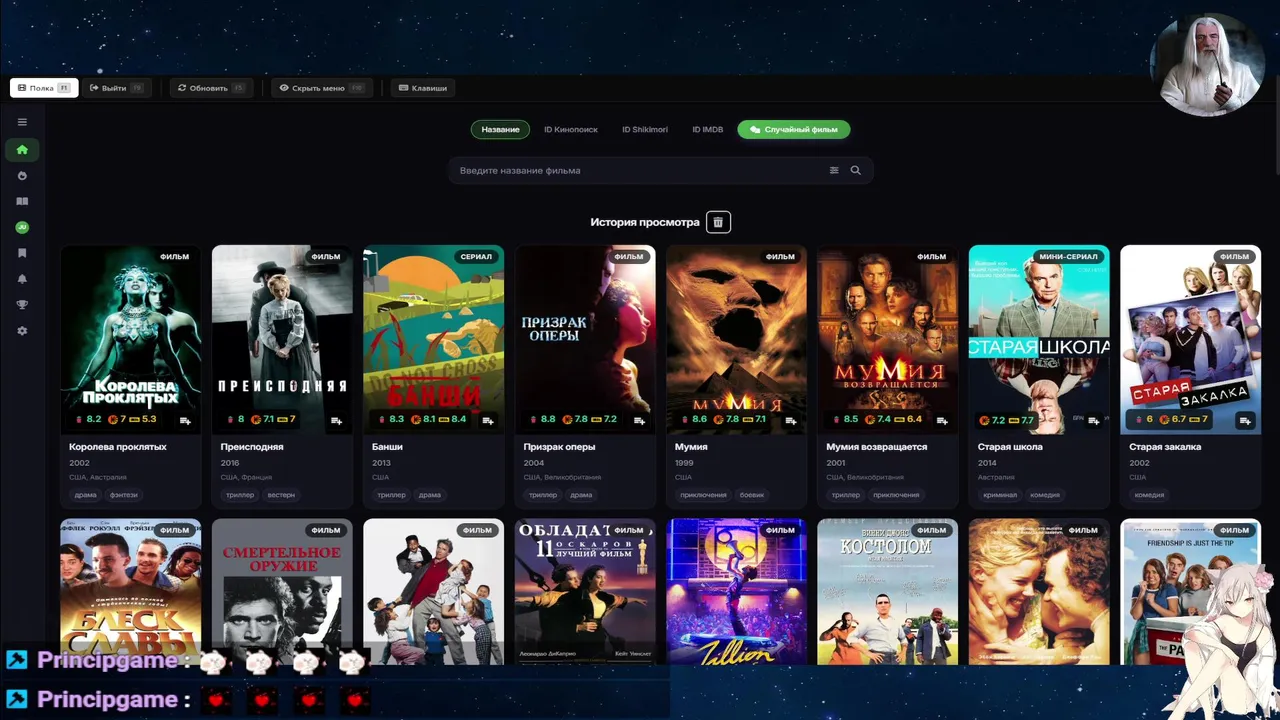The height and width of the screenshot is (720, 1280).
Task: Click the year 2013 under Банши
Action: [x=382, y=463]
